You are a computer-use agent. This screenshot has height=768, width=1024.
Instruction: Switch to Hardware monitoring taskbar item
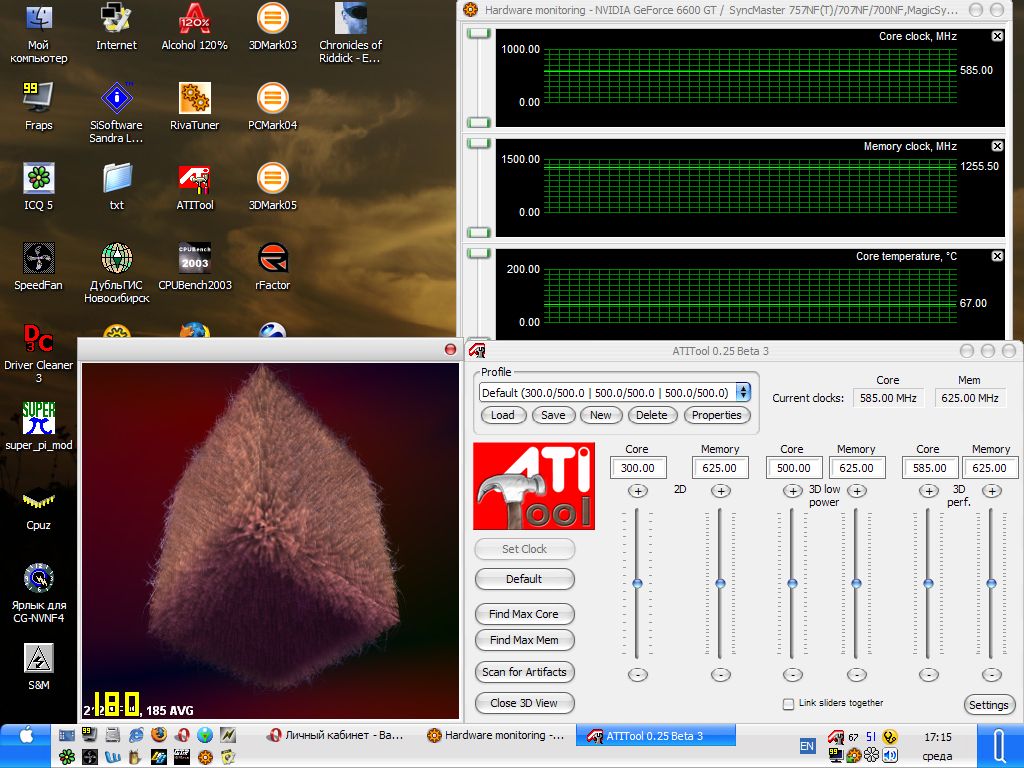click(x=496, y=735)
